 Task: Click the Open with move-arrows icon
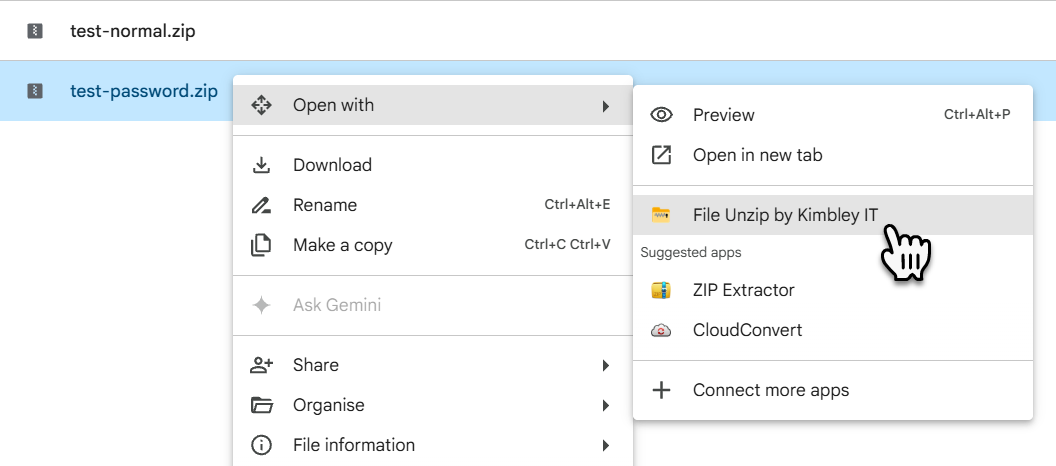pyautogui.click(x=261, y=105)
